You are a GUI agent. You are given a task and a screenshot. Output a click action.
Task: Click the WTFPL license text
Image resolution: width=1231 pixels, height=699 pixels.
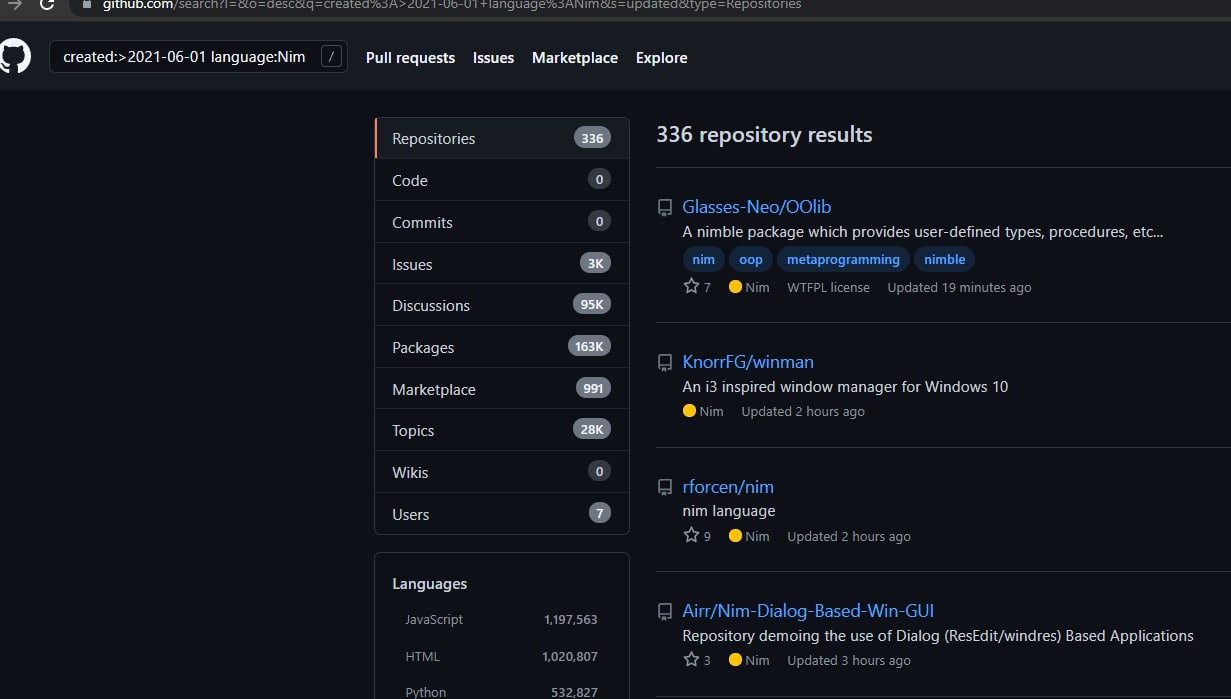coord(828,287)
